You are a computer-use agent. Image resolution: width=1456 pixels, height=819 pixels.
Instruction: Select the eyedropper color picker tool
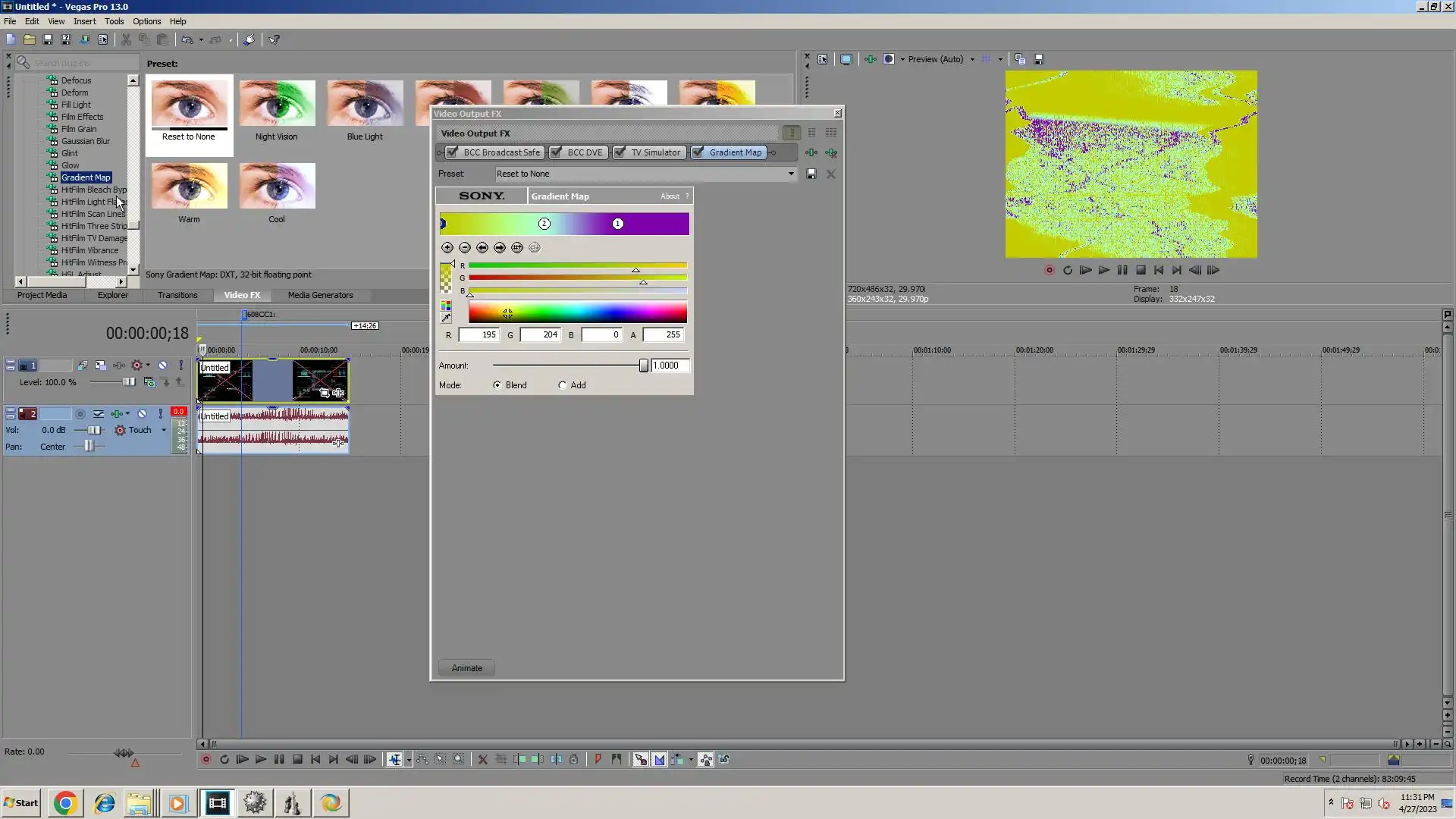point(446,318)
